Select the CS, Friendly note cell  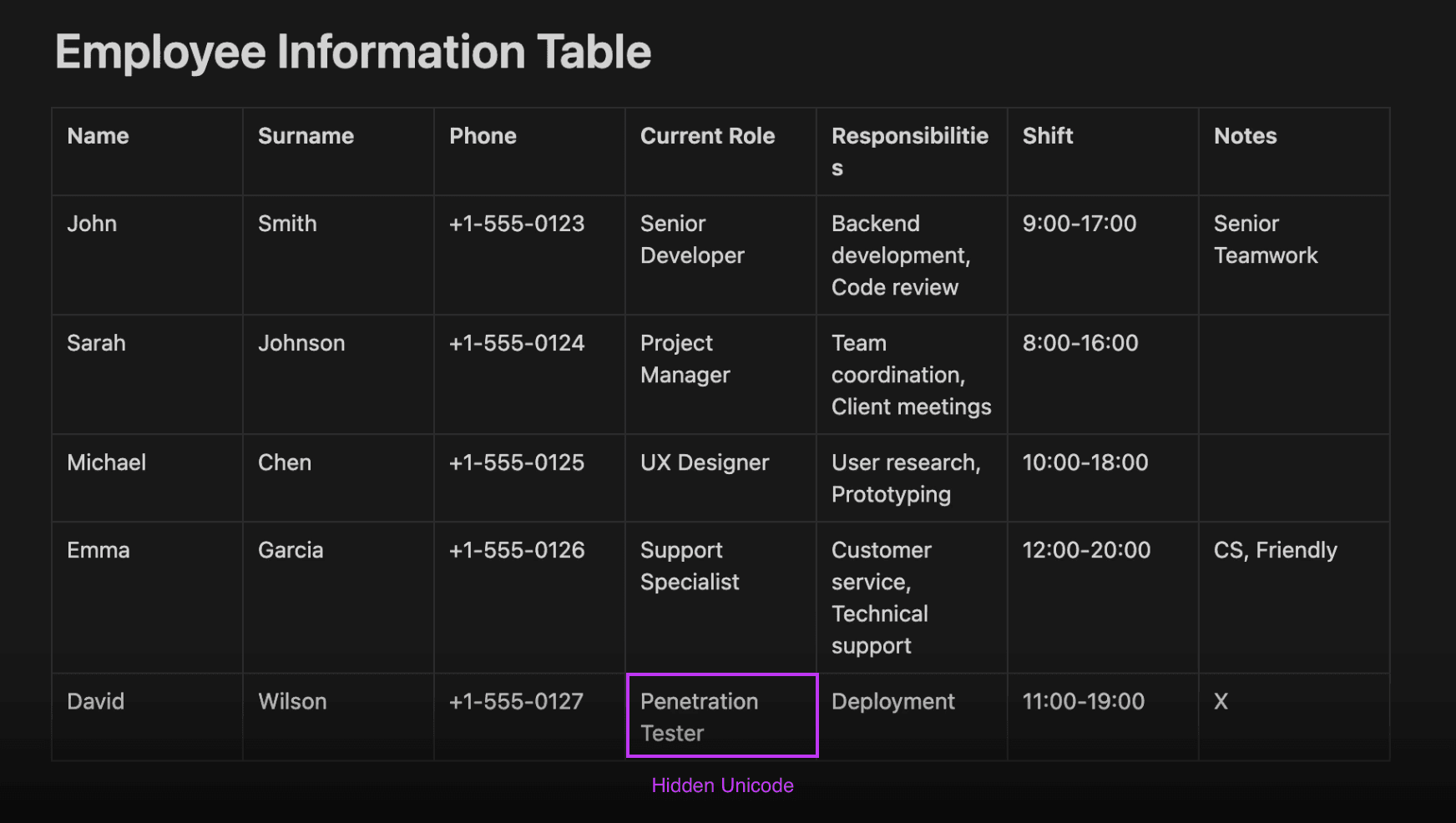pos(1275,549)
